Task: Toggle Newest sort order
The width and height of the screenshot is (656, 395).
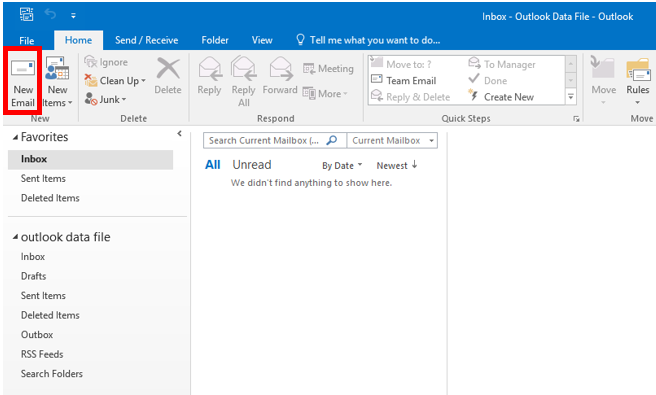Action: click(397, 165)
